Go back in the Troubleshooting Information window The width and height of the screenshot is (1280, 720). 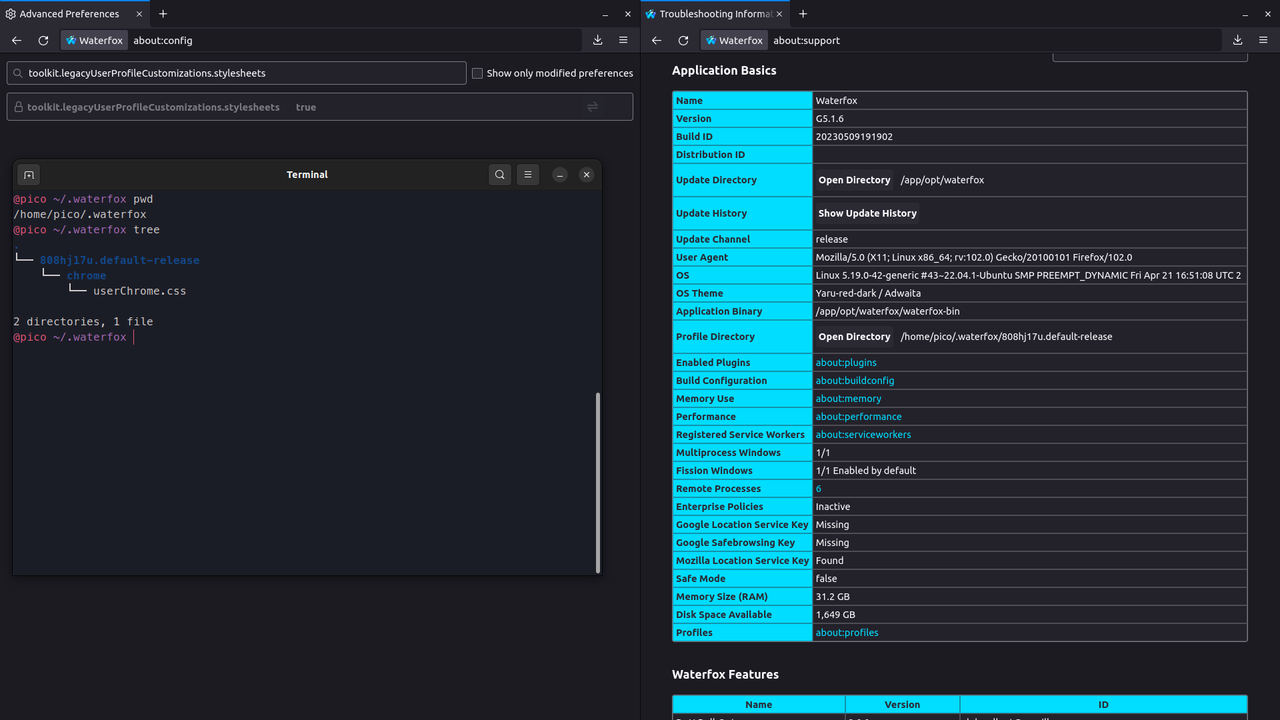click(656, 40)
